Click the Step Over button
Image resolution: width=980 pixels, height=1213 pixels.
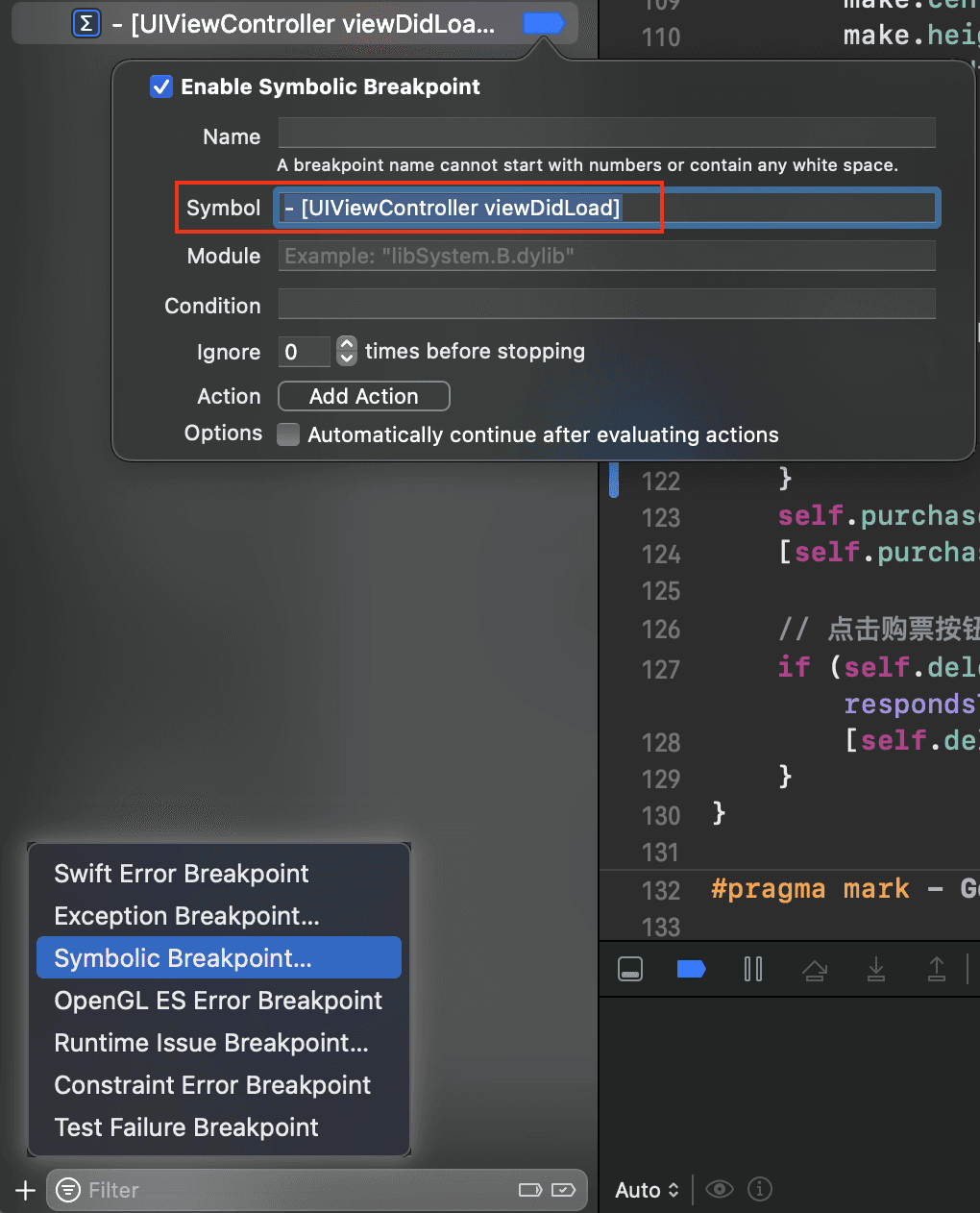click(x=815, y=970)
